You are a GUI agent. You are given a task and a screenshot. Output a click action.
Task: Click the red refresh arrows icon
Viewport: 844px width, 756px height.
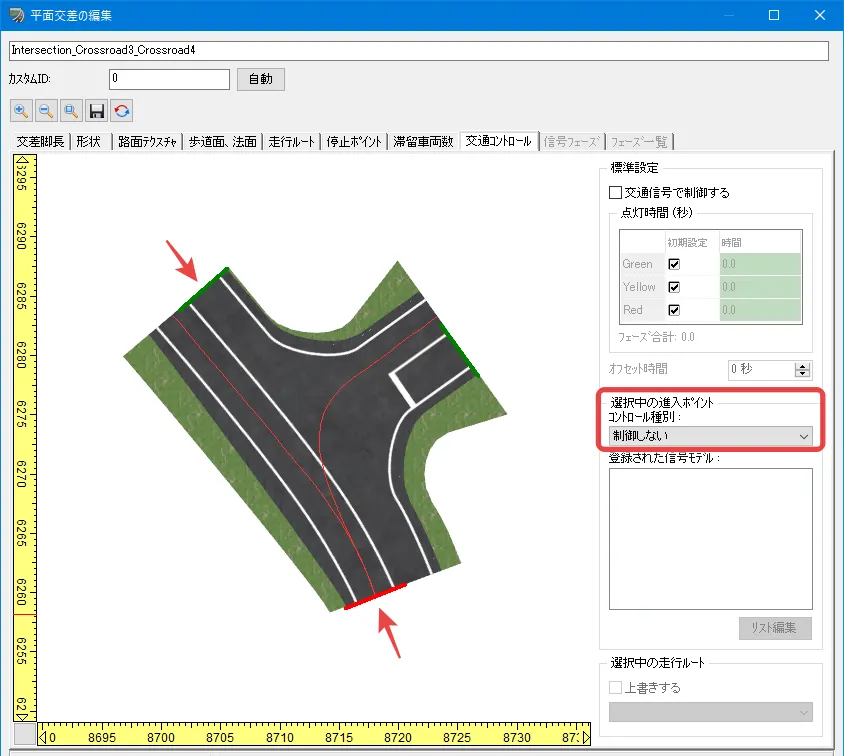(x=122, y=110)
